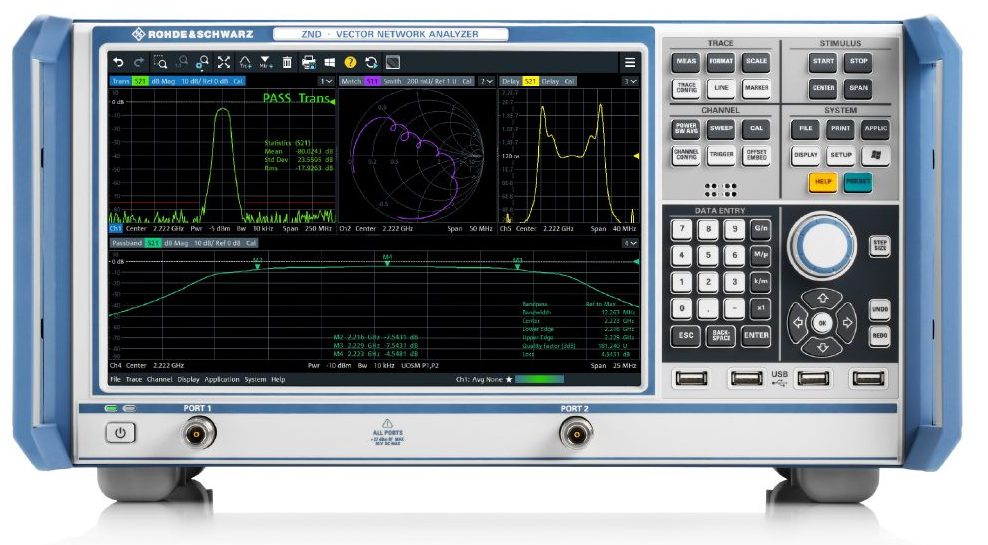
Task: Open the diagram 4 dropdown above Passband trace
Action: [x=631, y=243]
